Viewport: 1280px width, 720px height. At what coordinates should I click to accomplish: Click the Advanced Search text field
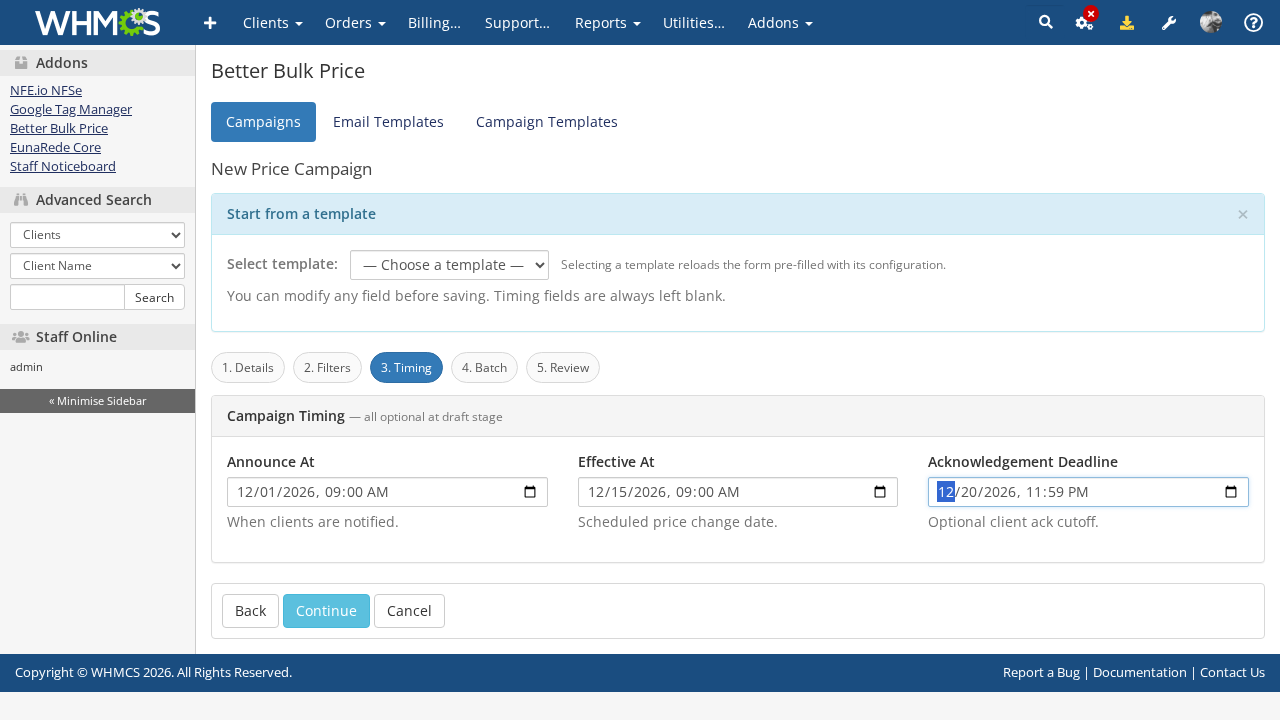pos(66,296)
